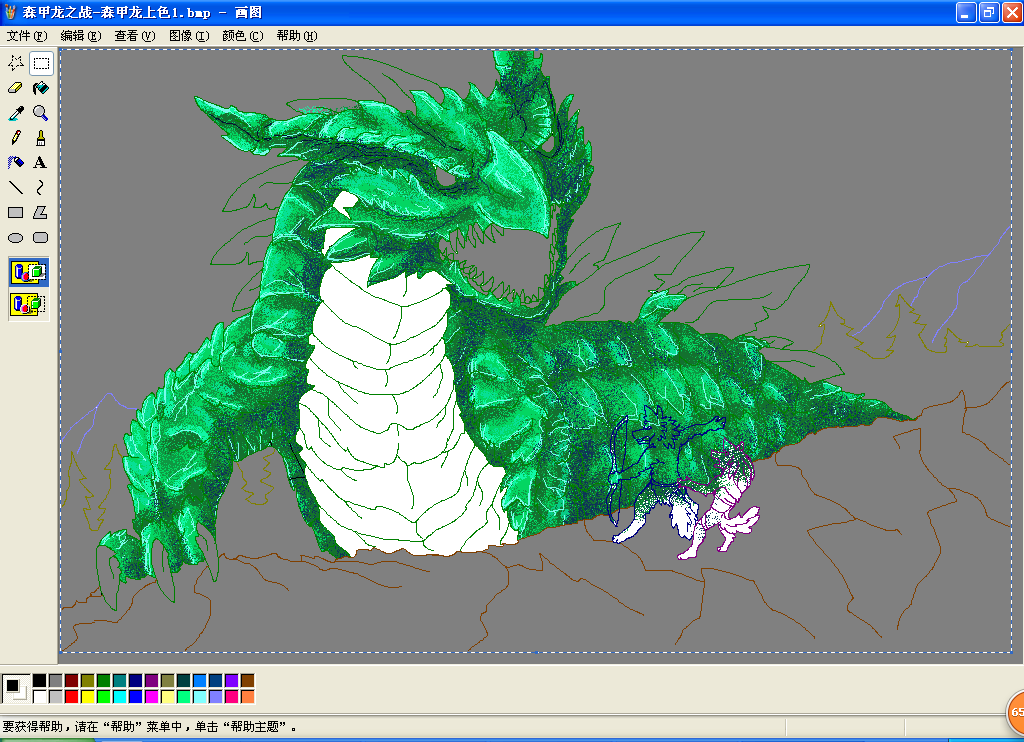Pick the orange palette swatch
Viewport: 1024px width, 742px height.
click(x=248, y=696)
